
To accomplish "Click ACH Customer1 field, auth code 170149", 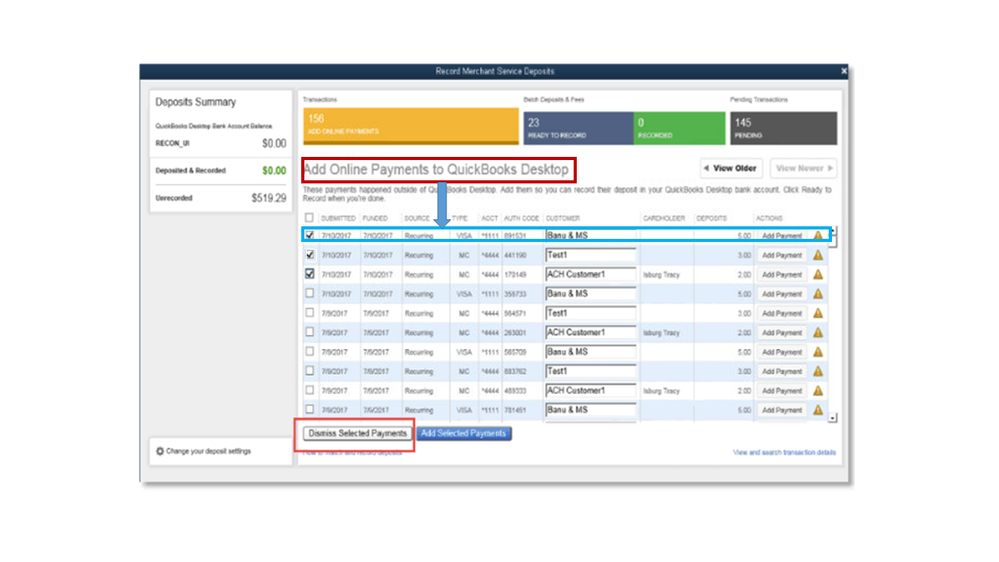I will coord(591,274).
